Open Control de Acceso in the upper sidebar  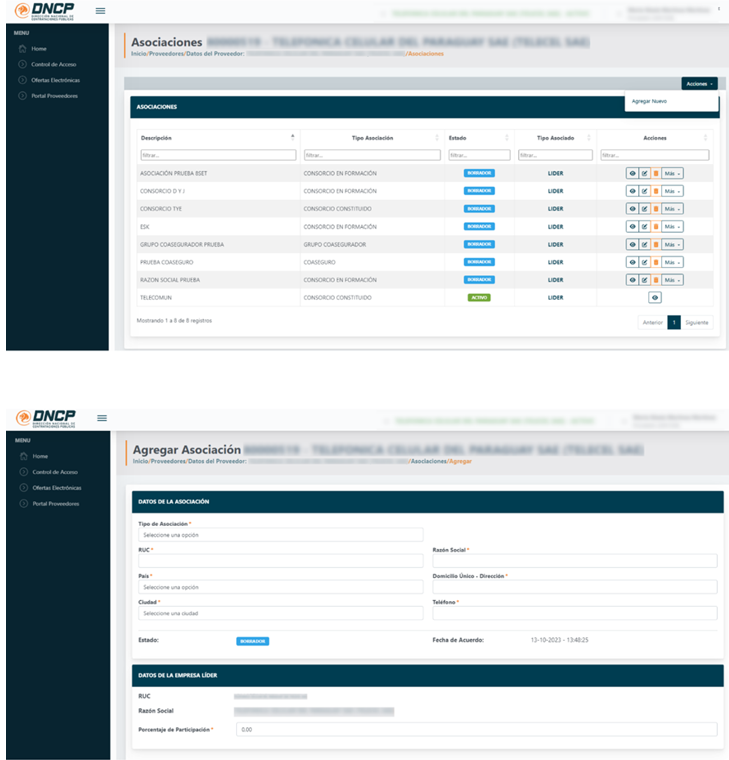(x=54, y=64)
